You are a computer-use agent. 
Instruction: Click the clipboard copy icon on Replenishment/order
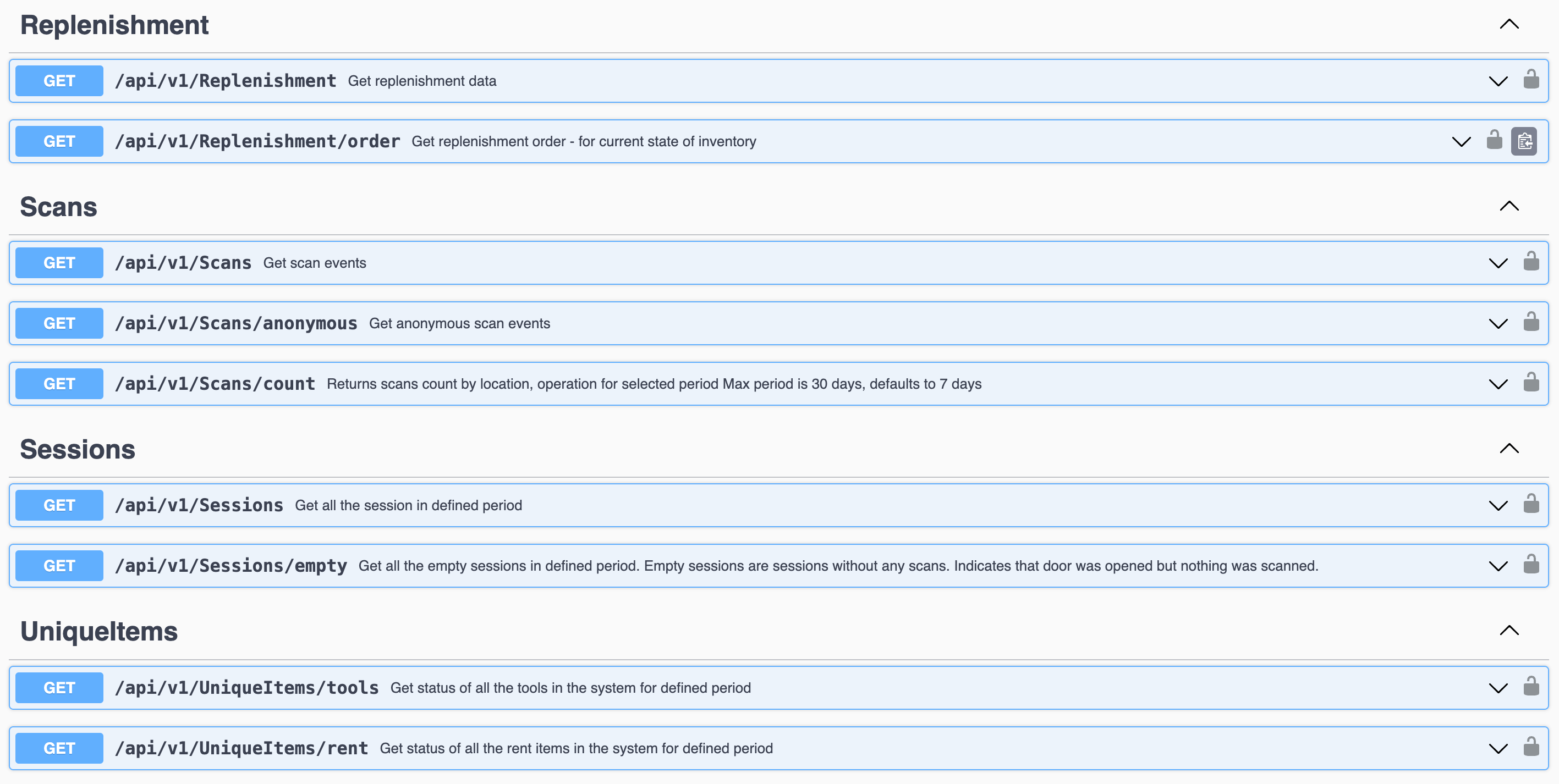tap(1525, 141)
